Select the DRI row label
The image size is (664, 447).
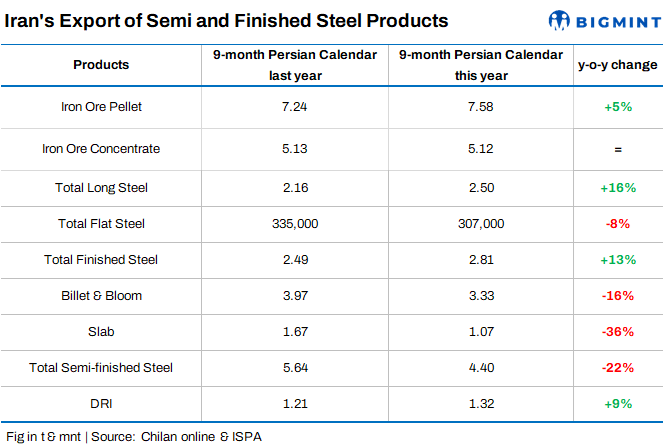point(101,404)
